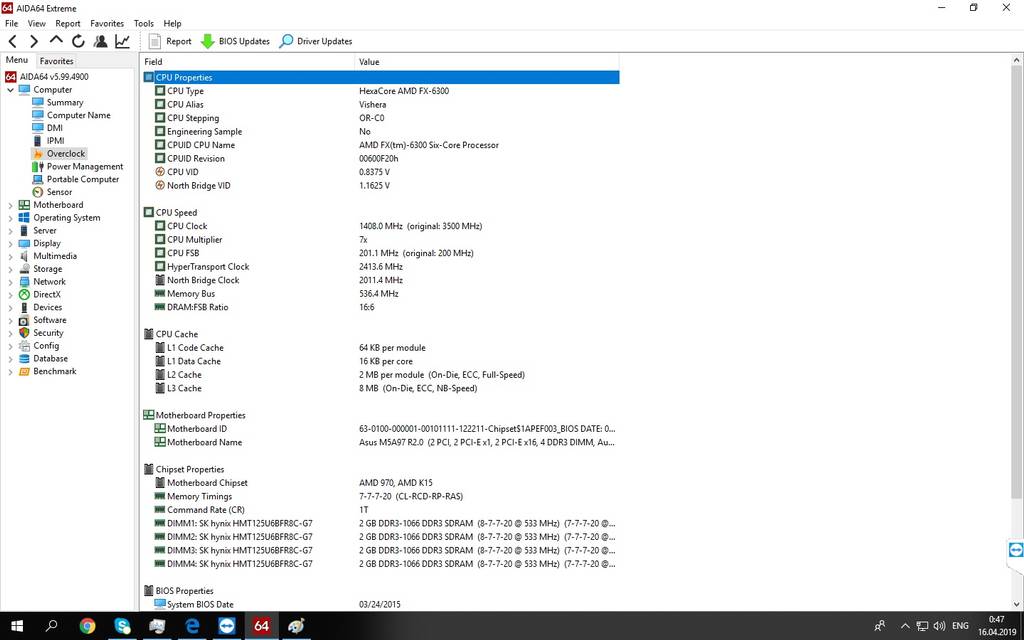This screenshot has width=1024, height=640.
Task: Select the DIMM1 SK hynix memory row
Action: coord(381,523)
